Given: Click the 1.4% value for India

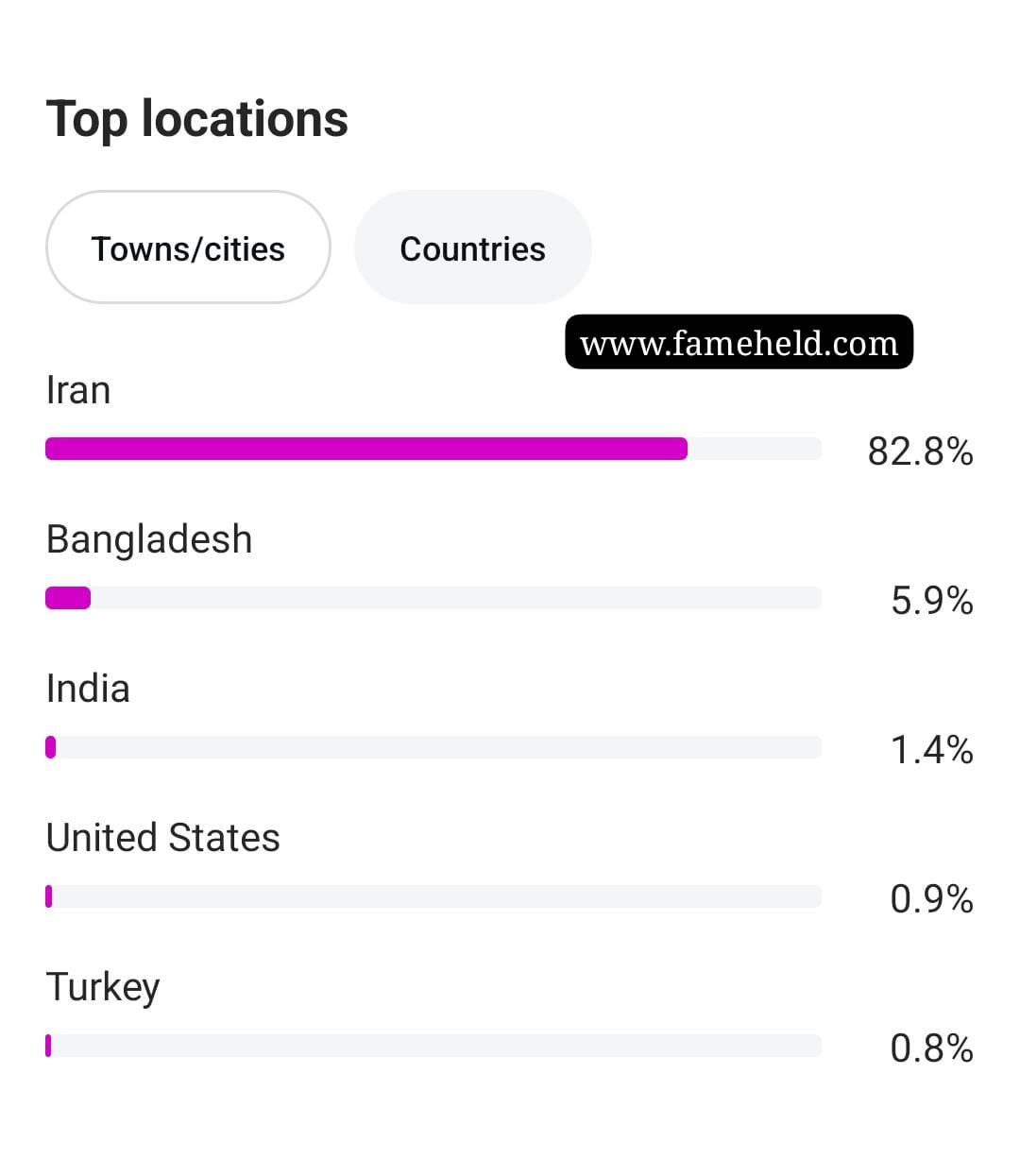Looking at the screenshot, I should click(932, 750).
